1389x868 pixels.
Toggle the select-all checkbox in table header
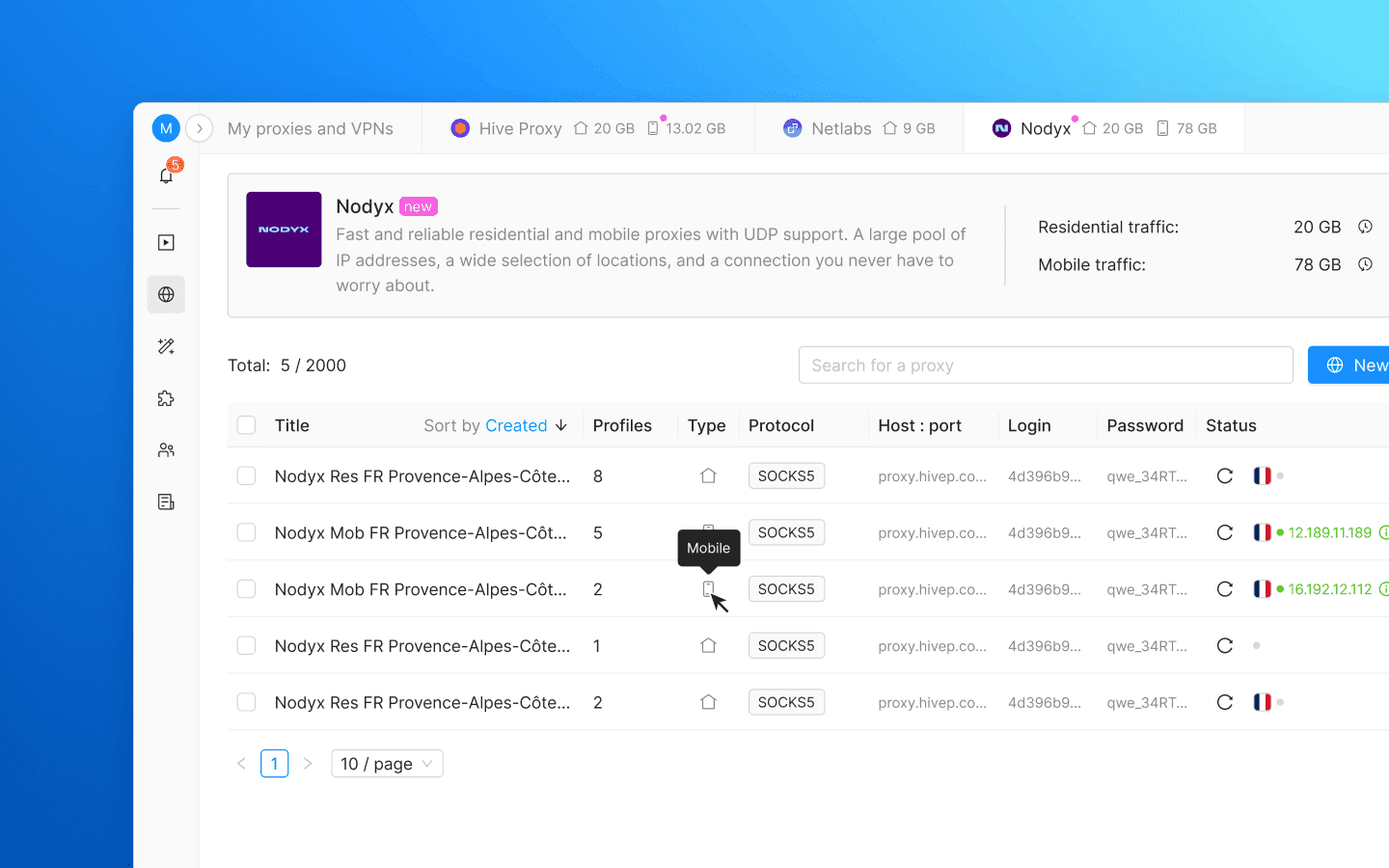247,425
